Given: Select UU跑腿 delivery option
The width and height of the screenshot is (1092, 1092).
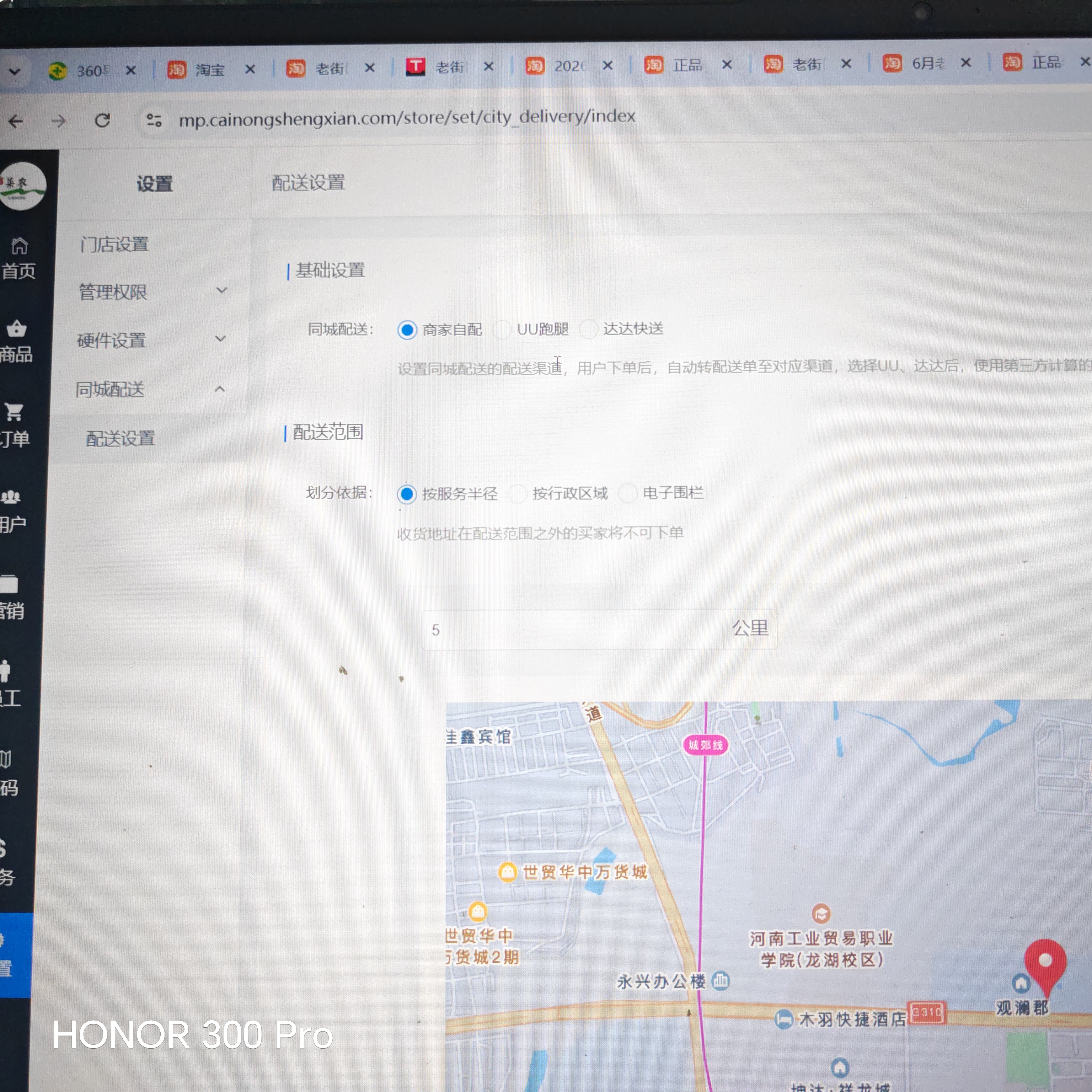Looking at the screenshot, I should (502, 329).
